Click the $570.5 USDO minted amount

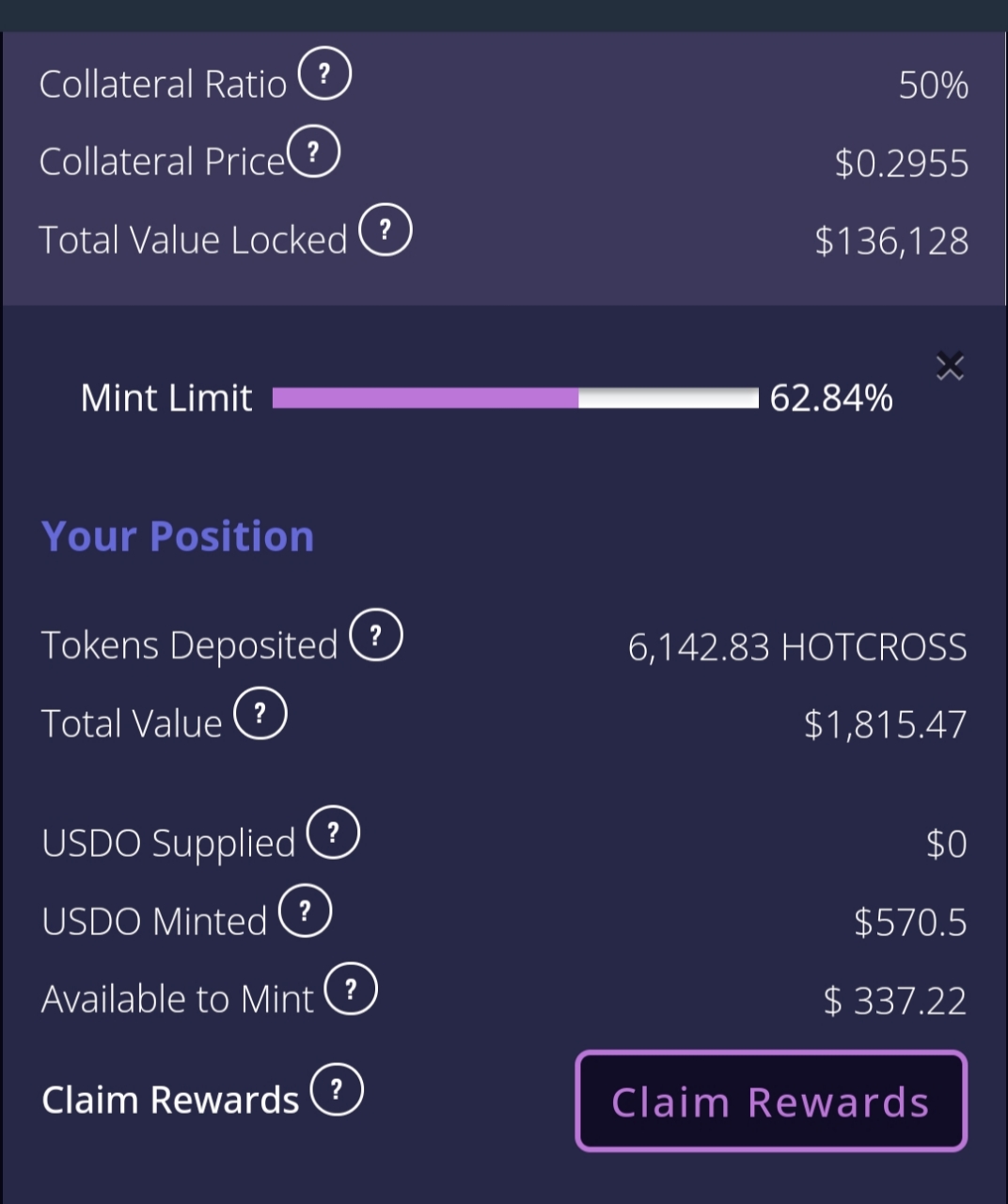[x=910, y=922]
